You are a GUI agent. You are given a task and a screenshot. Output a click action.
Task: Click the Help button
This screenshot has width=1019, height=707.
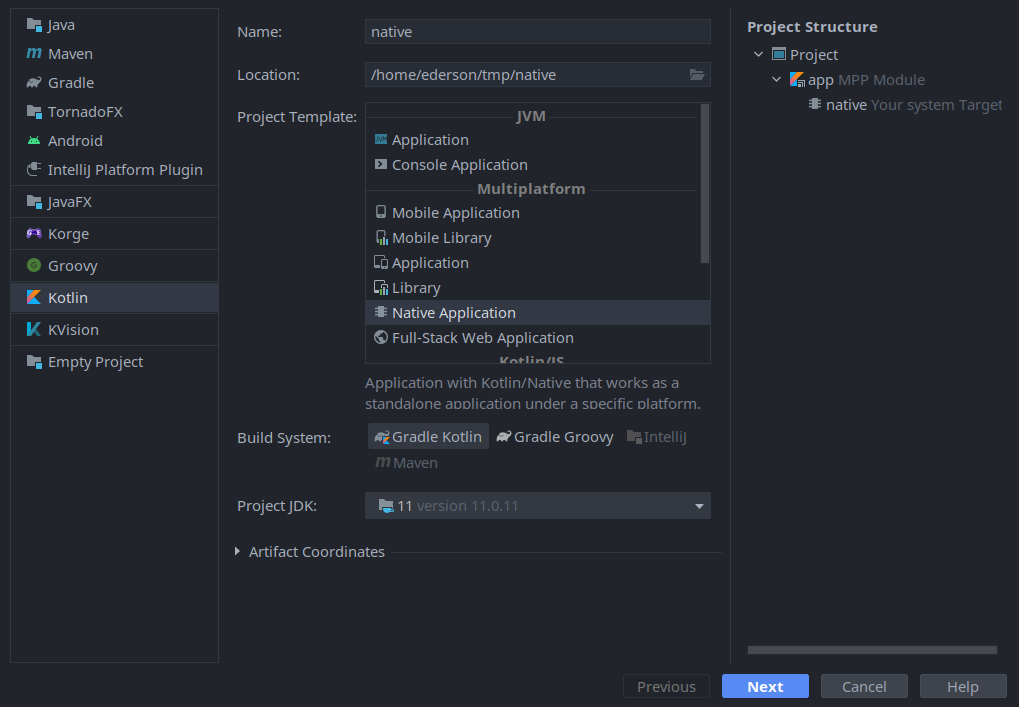(962, 686)
